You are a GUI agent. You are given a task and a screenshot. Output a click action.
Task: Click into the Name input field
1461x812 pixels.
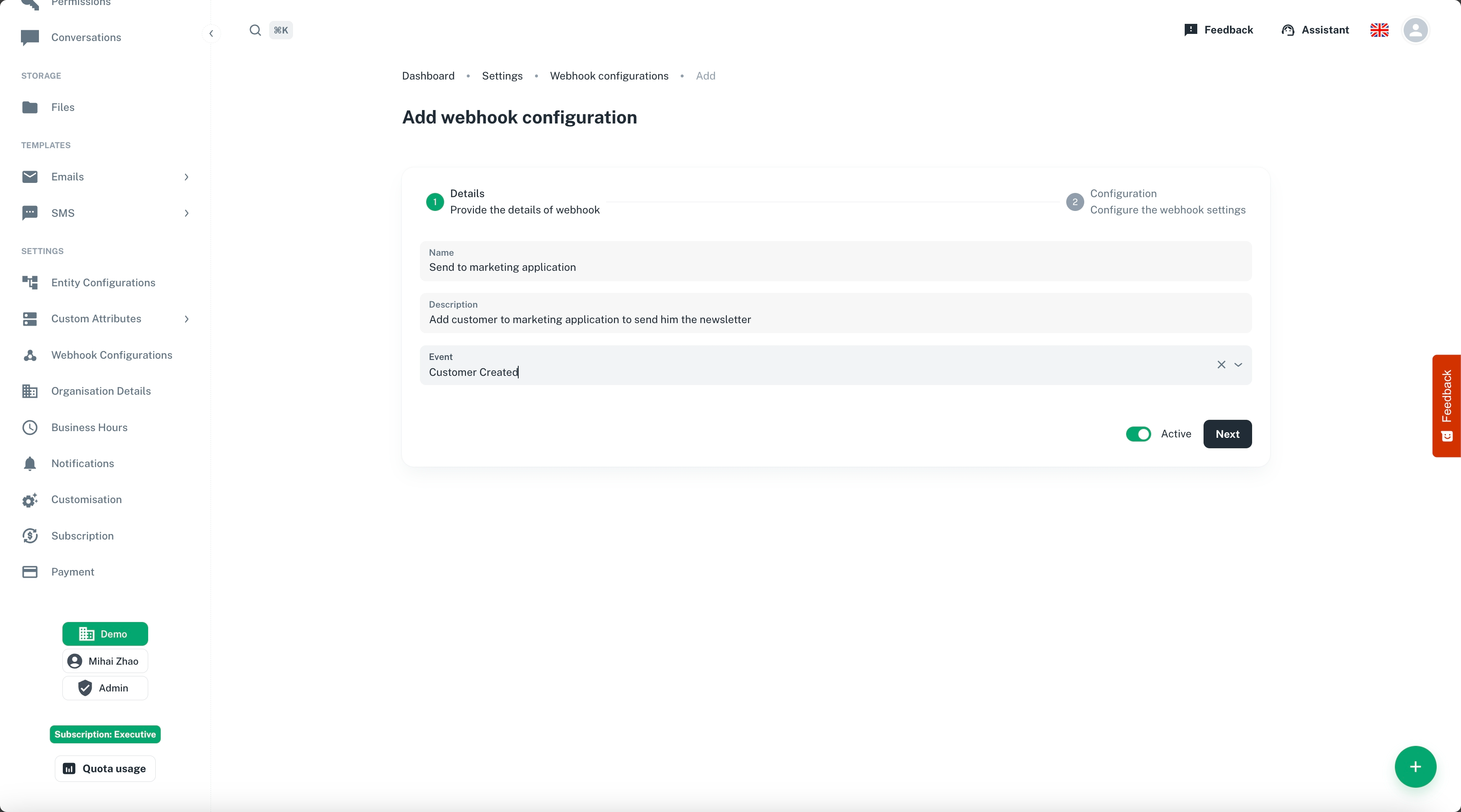[x=835, y=267]
